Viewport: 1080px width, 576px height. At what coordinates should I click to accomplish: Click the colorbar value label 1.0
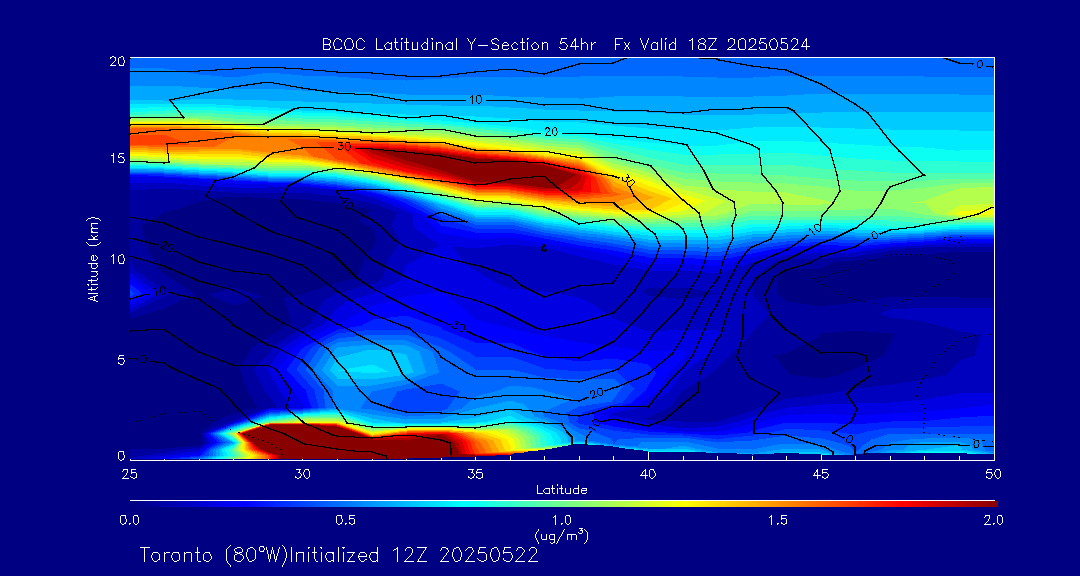[x=561, y=520]
